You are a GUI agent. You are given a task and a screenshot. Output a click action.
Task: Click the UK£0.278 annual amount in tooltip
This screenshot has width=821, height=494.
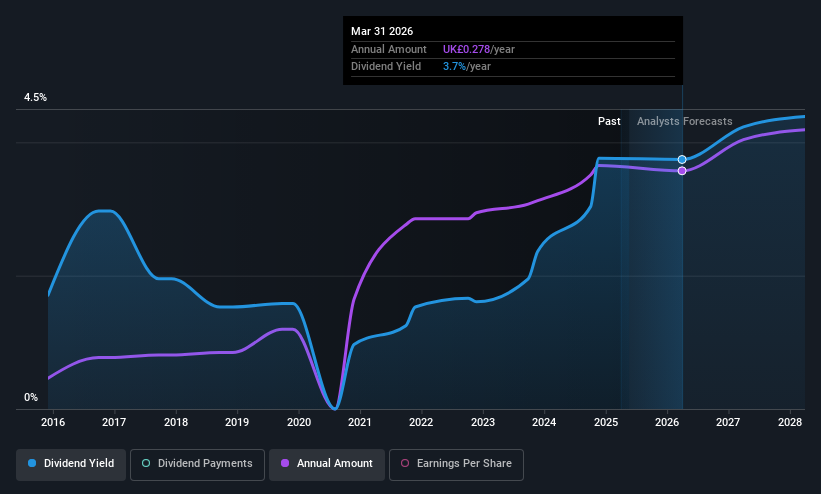[466, 49]
